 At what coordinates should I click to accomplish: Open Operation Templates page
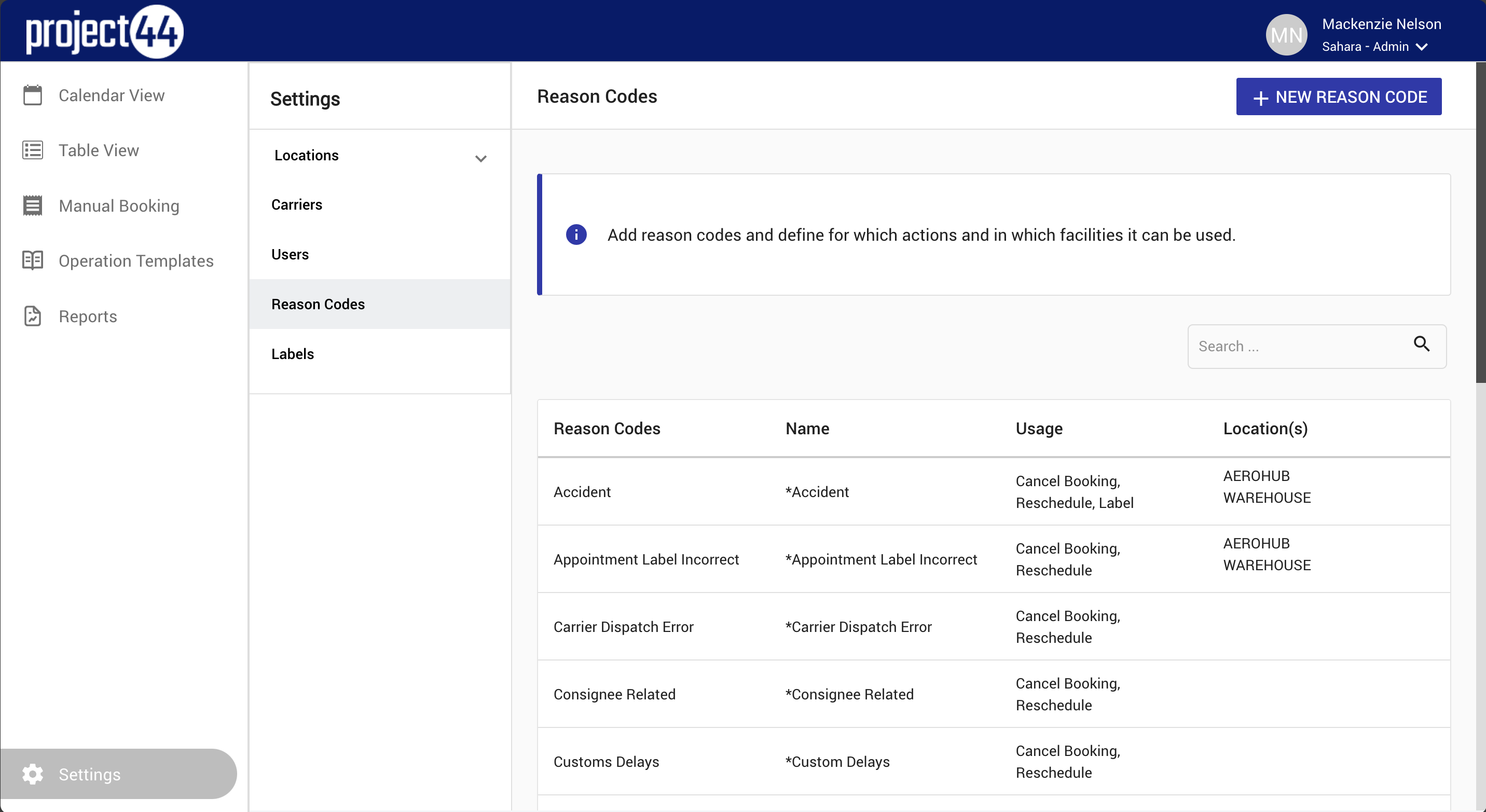pos(136,260)
